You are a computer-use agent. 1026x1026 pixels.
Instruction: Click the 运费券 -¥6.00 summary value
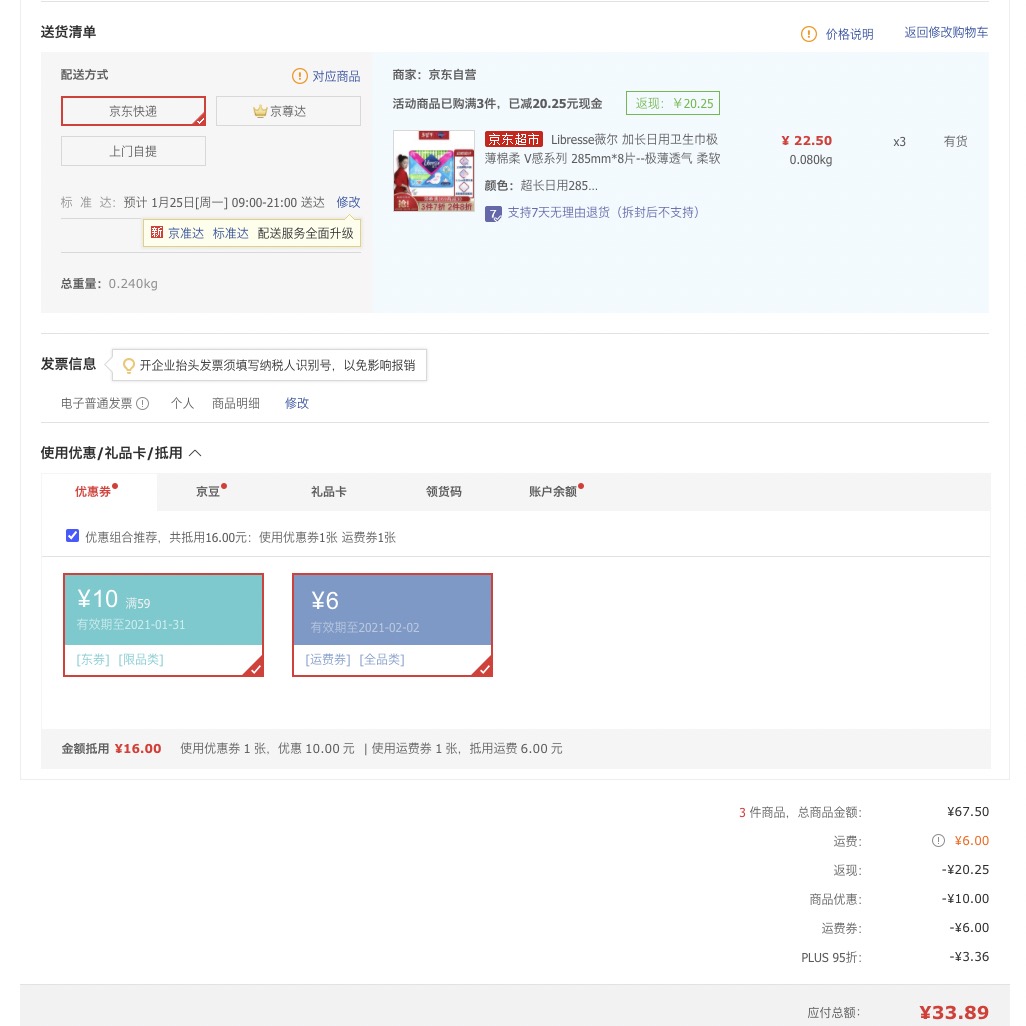969,928
